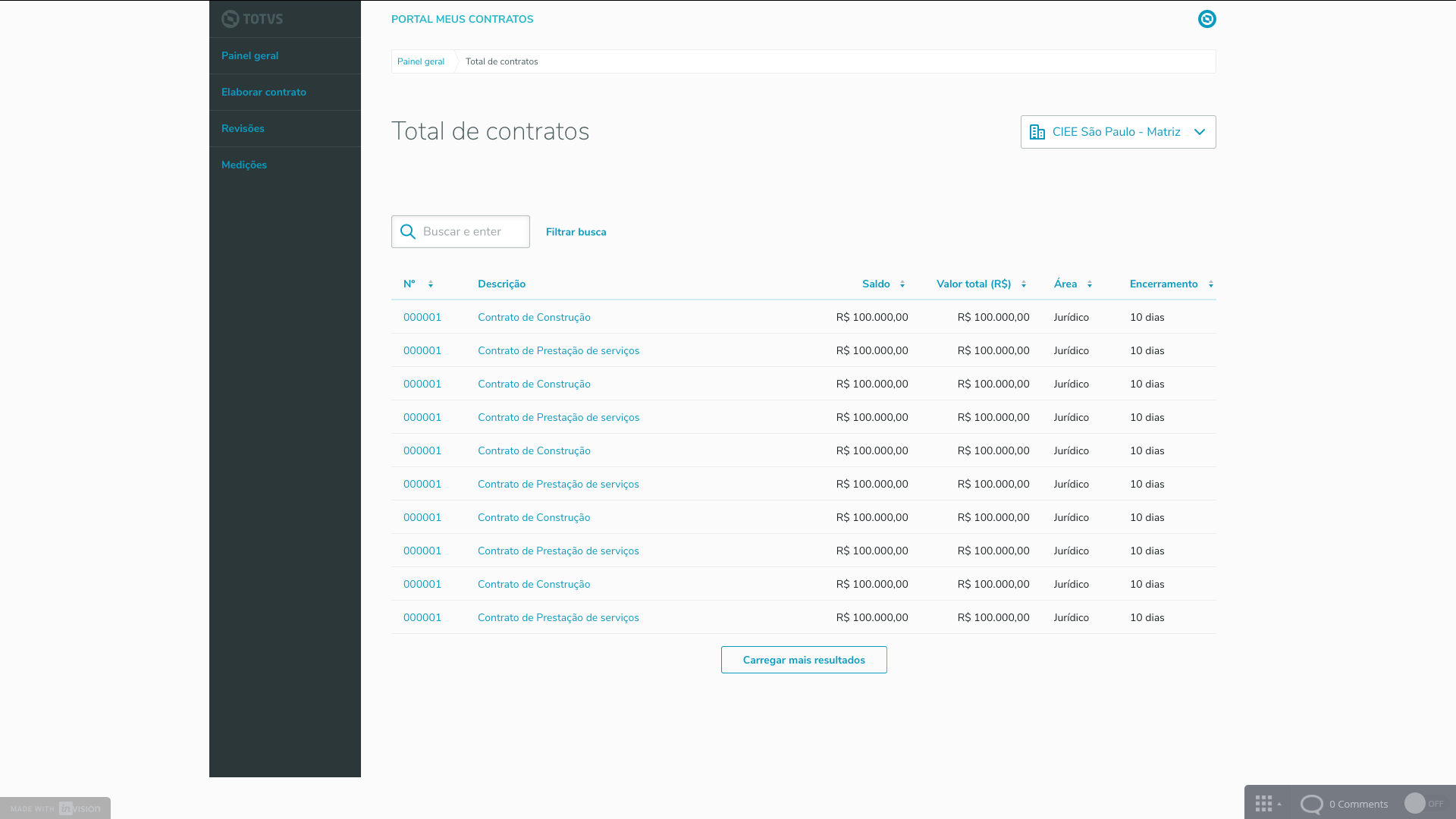This screenshot has width=1456, height=819.
Task: Go to Medições in sidebar
Action: pos(244,165)
